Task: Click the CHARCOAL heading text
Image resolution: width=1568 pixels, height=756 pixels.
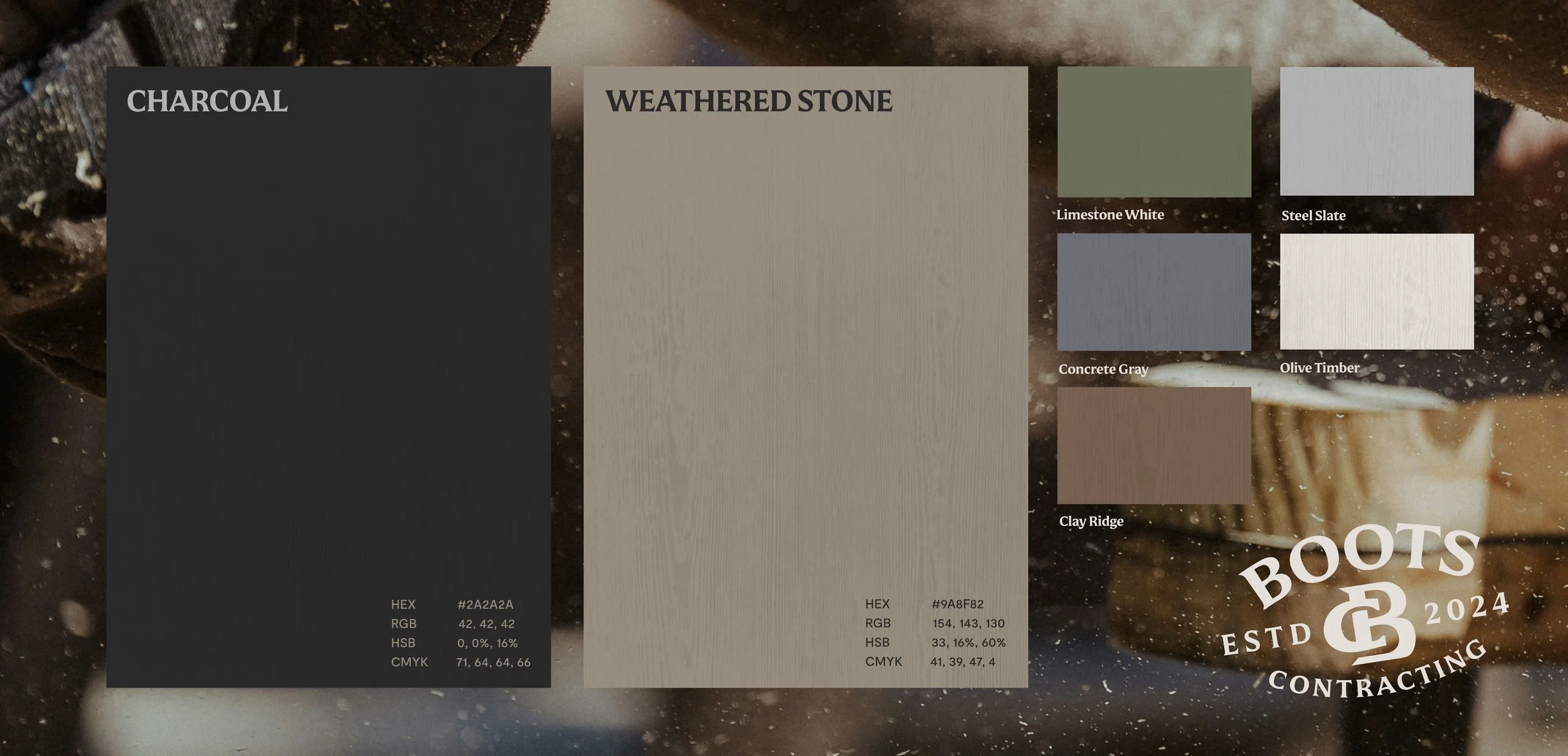Action: tap(207, 102)
